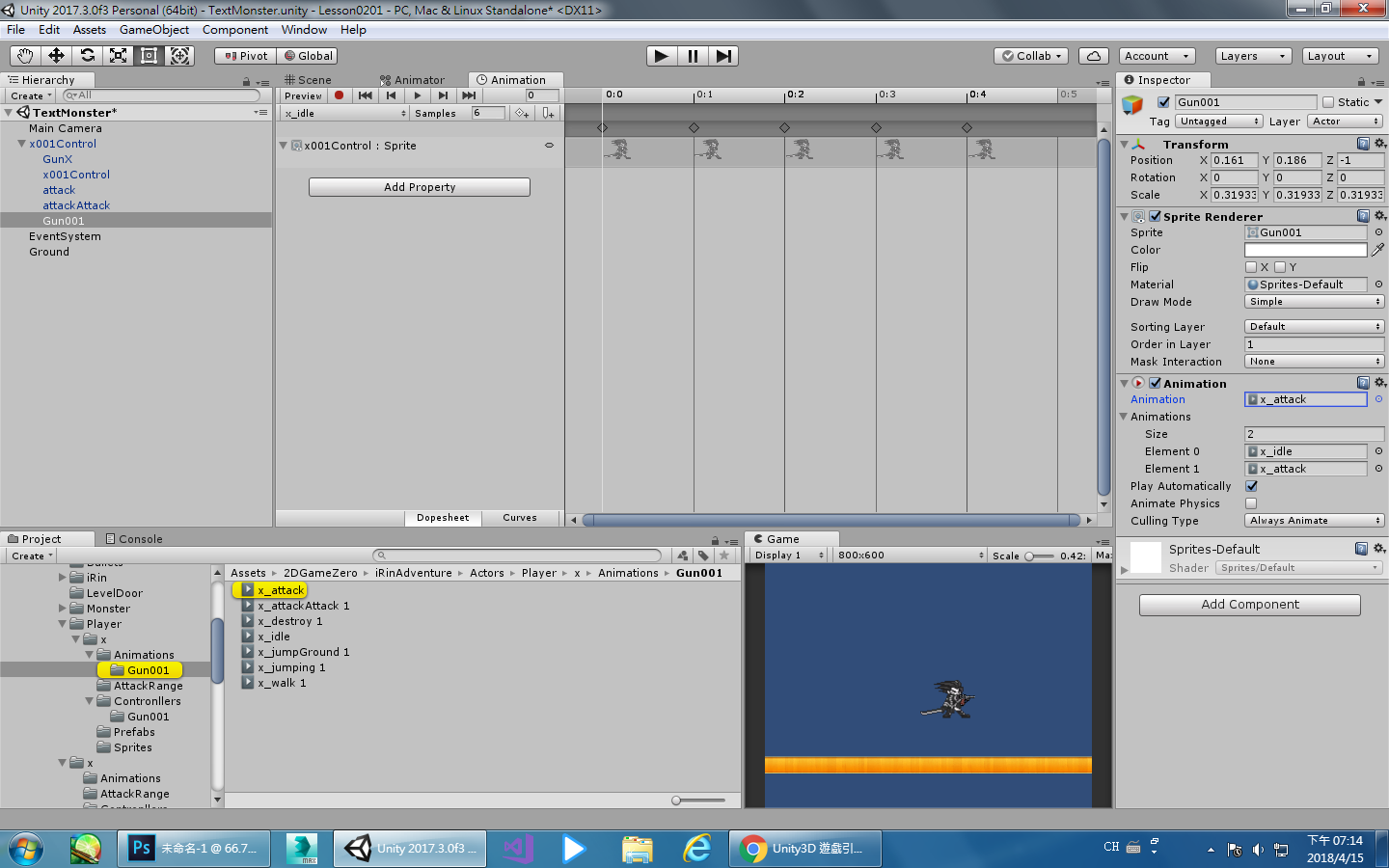
Task: Select the Hand tool in the toolbar
Action: point(24,55)
